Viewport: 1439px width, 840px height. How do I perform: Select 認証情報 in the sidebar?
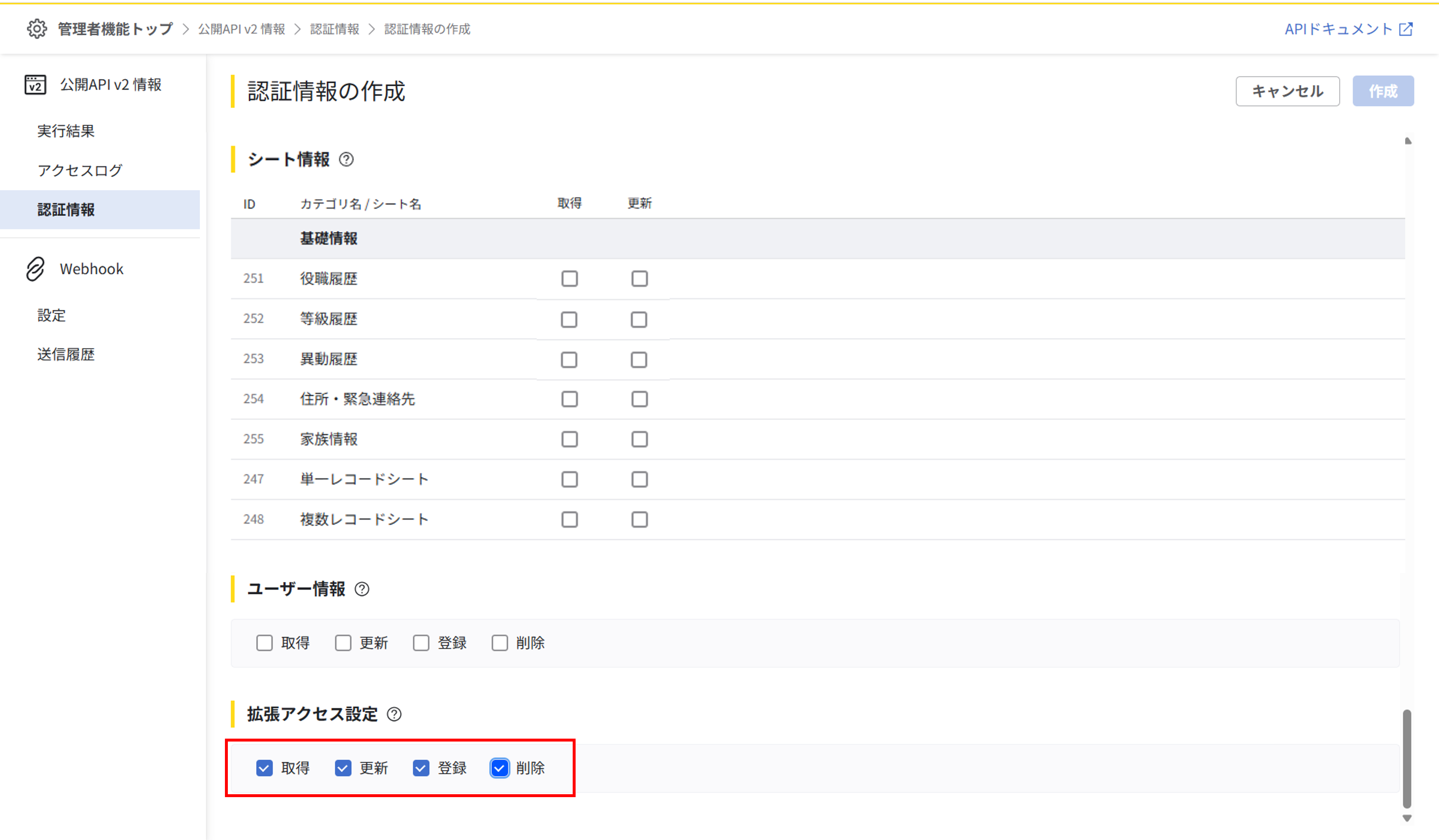[100, 210]
